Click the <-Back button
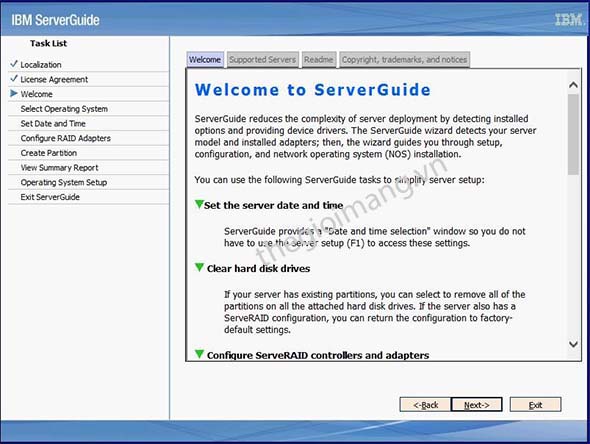This screenshot has height=444, width=590. (x=425, y=405)
